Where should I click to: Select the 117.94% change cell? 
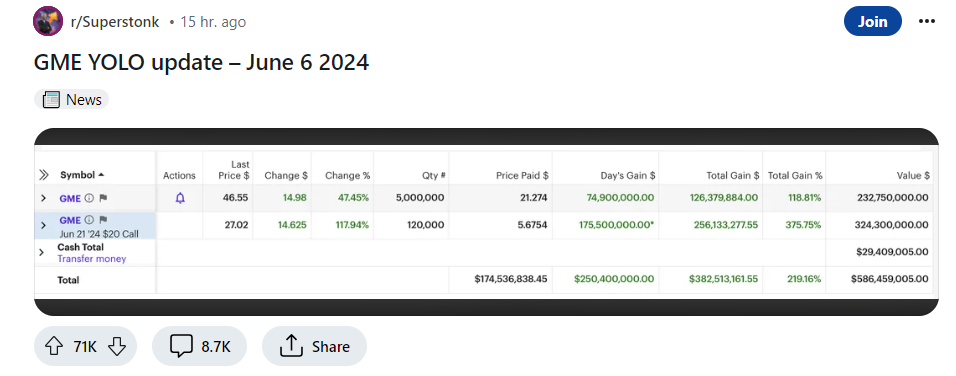click(x=352, y=225)
